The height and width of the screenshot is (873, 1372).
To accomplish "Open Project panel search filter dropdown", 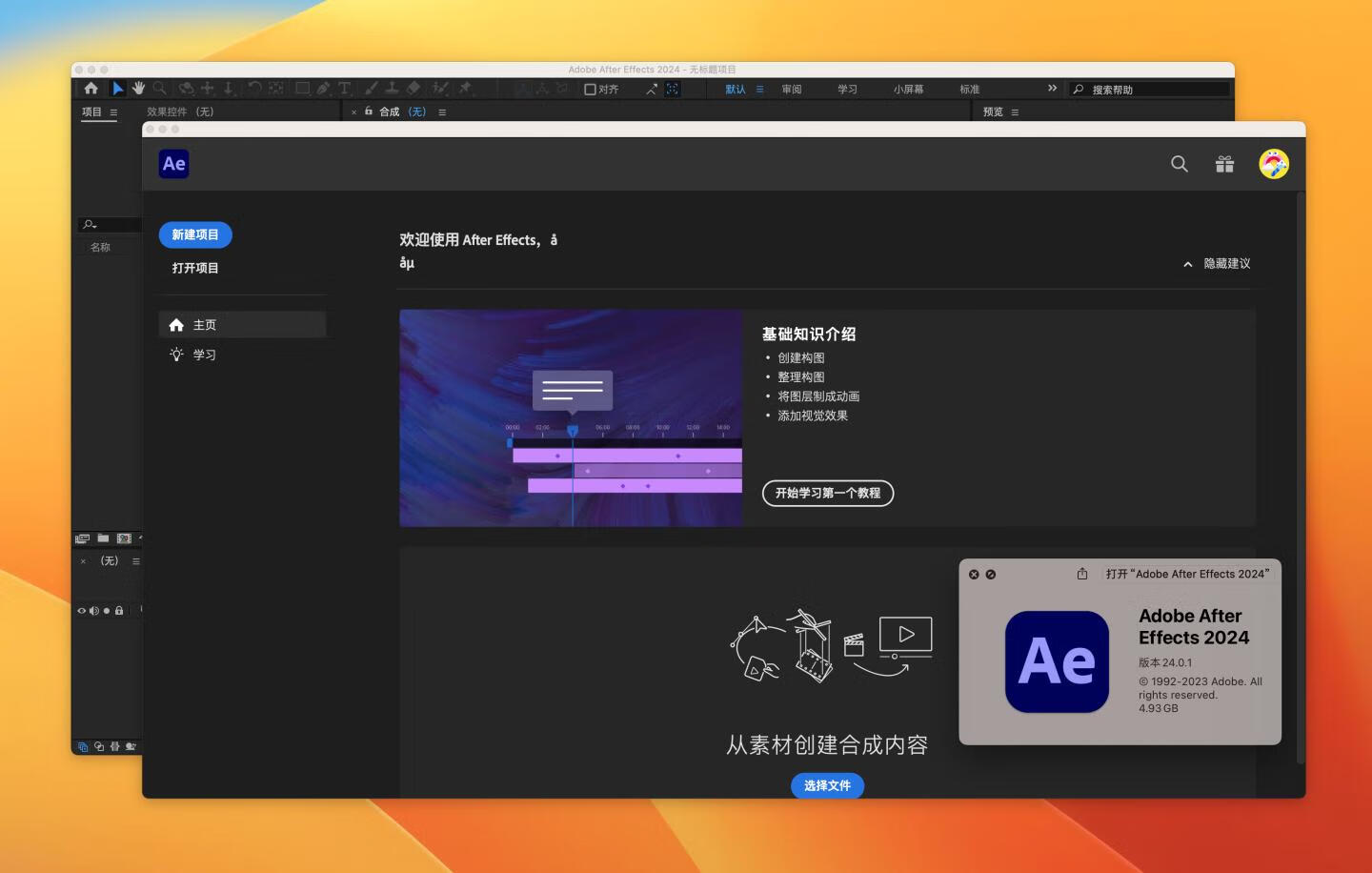I will 91,225.
